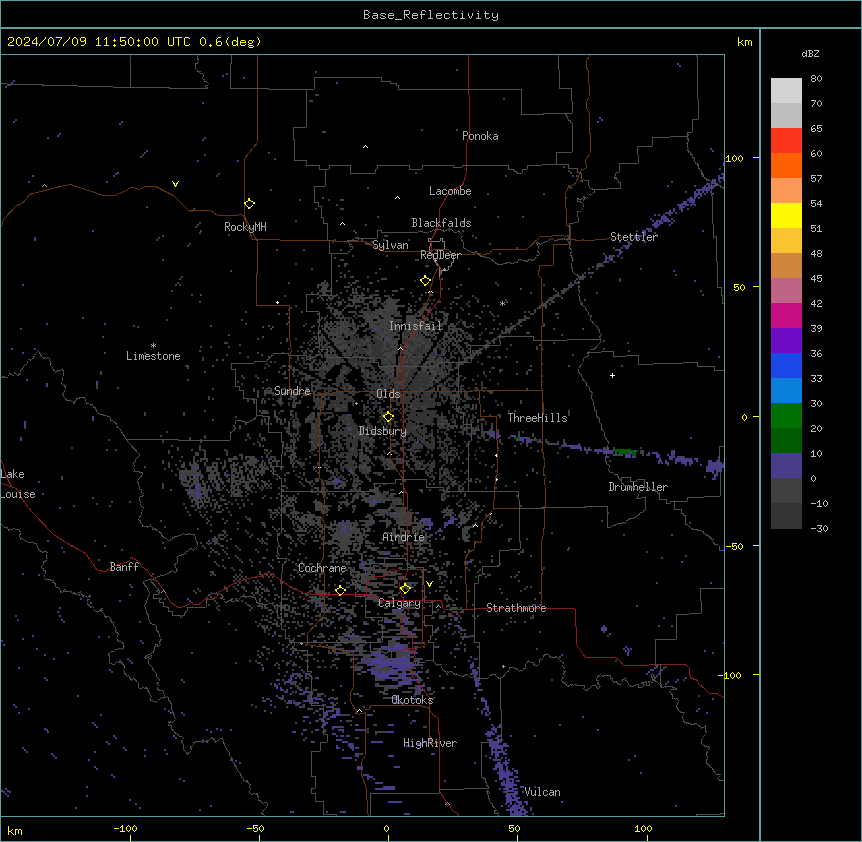
Task: Click the red 65 dBZ legend swatch
Action: coord(786,141)
